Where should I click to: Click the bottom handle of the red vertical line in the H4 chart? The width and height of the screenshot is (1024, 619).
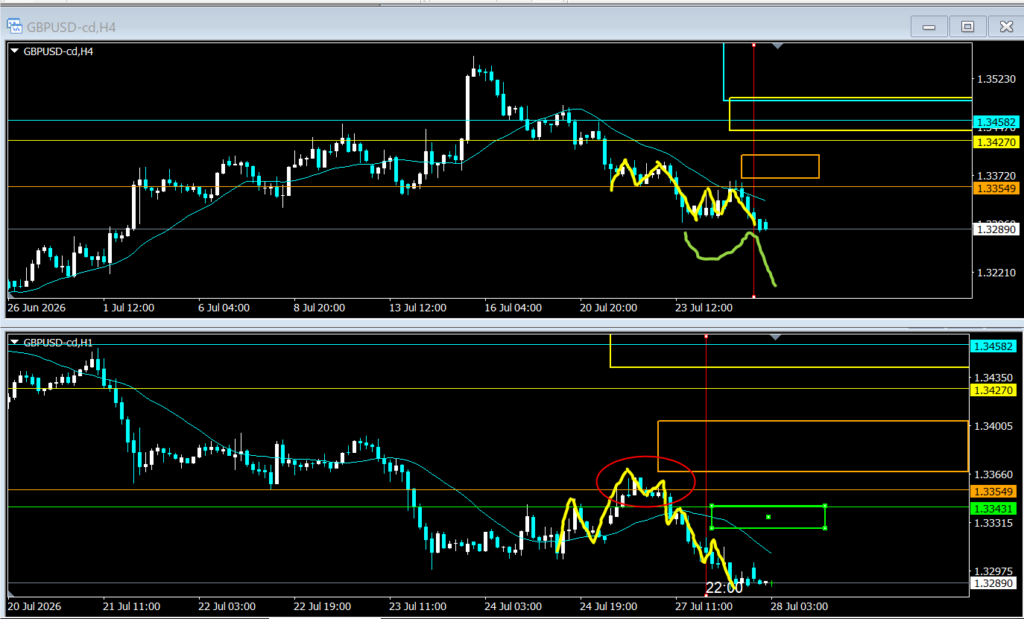754,297
